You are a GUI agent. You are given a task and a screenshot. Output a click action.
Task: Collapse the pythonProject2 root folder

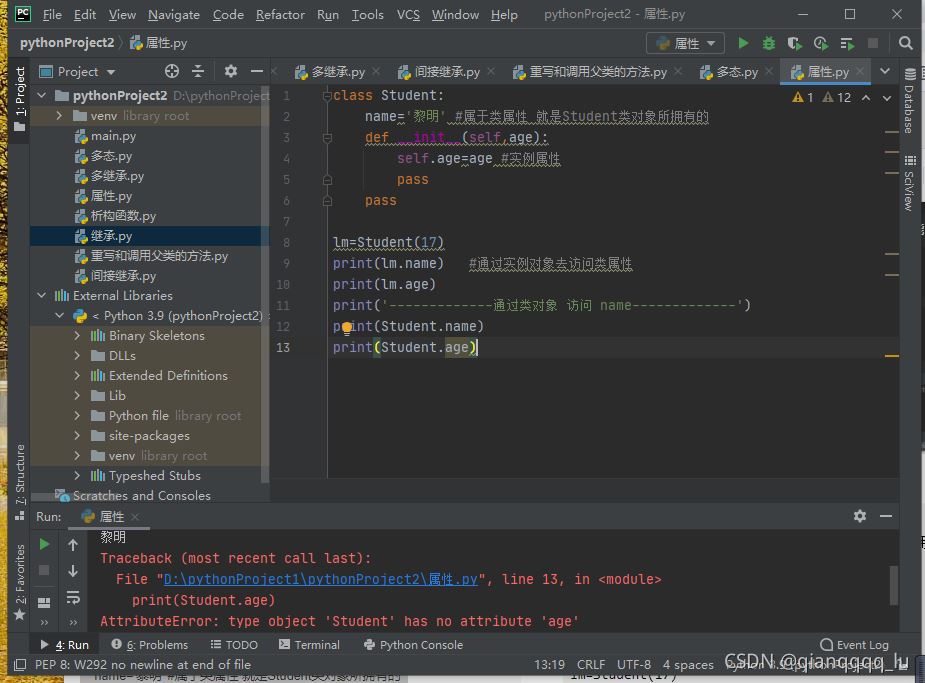tap(42, 96)
